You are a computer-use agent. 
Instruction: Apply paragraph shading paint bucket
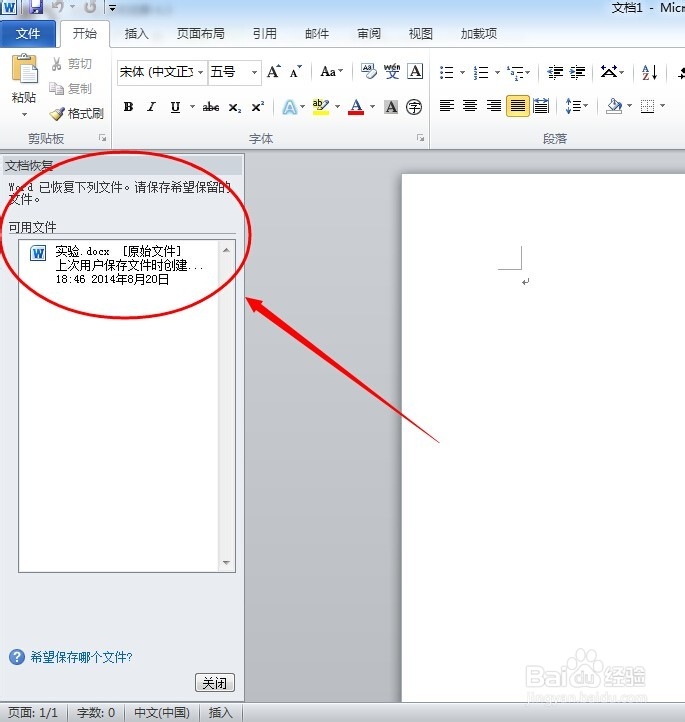(615, 106)
